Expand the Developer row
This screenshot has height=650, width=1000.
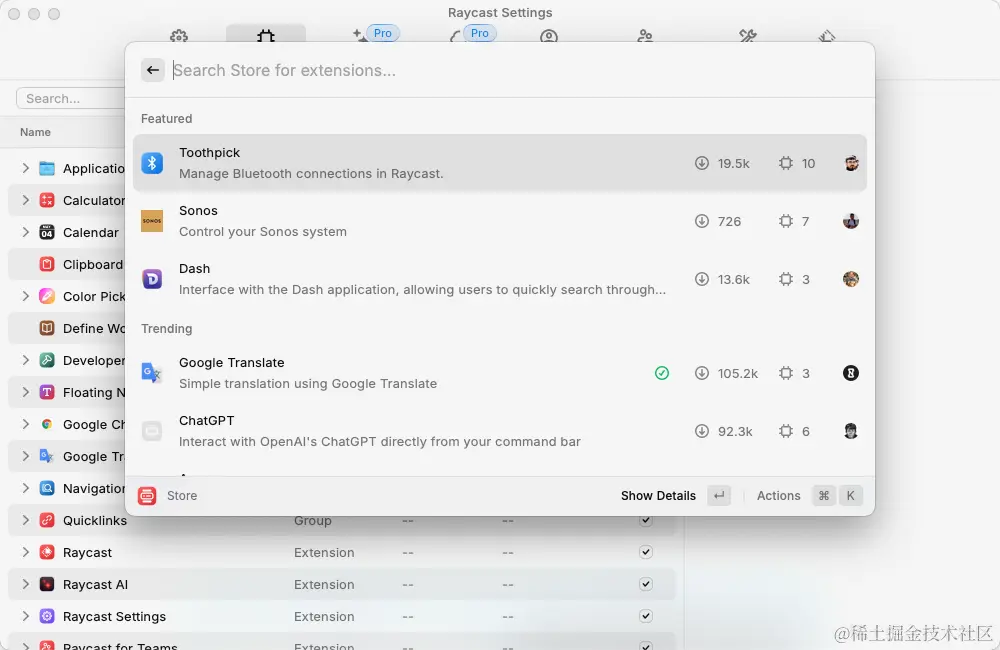pyautogui.click(x=26, y=360)
